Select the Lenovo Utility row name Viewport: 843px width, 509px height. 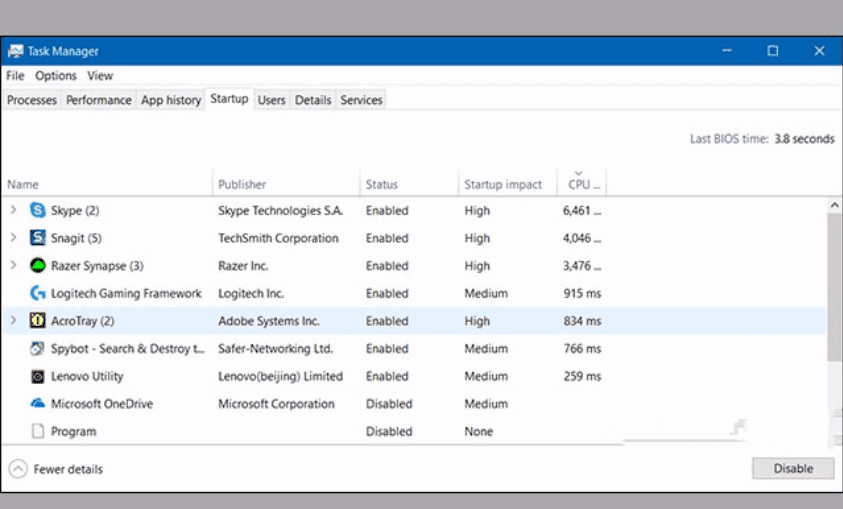tap(87, 376)
